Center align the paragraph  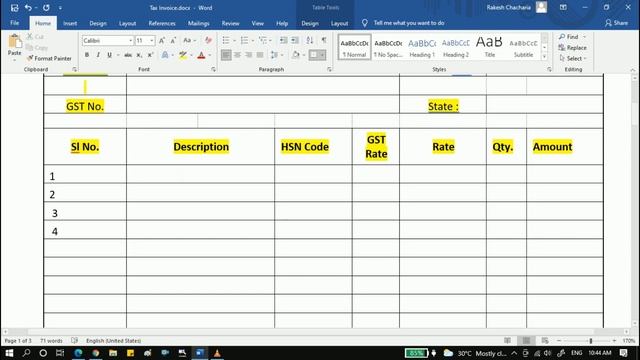pyautogui.click(x=237, y=55)
